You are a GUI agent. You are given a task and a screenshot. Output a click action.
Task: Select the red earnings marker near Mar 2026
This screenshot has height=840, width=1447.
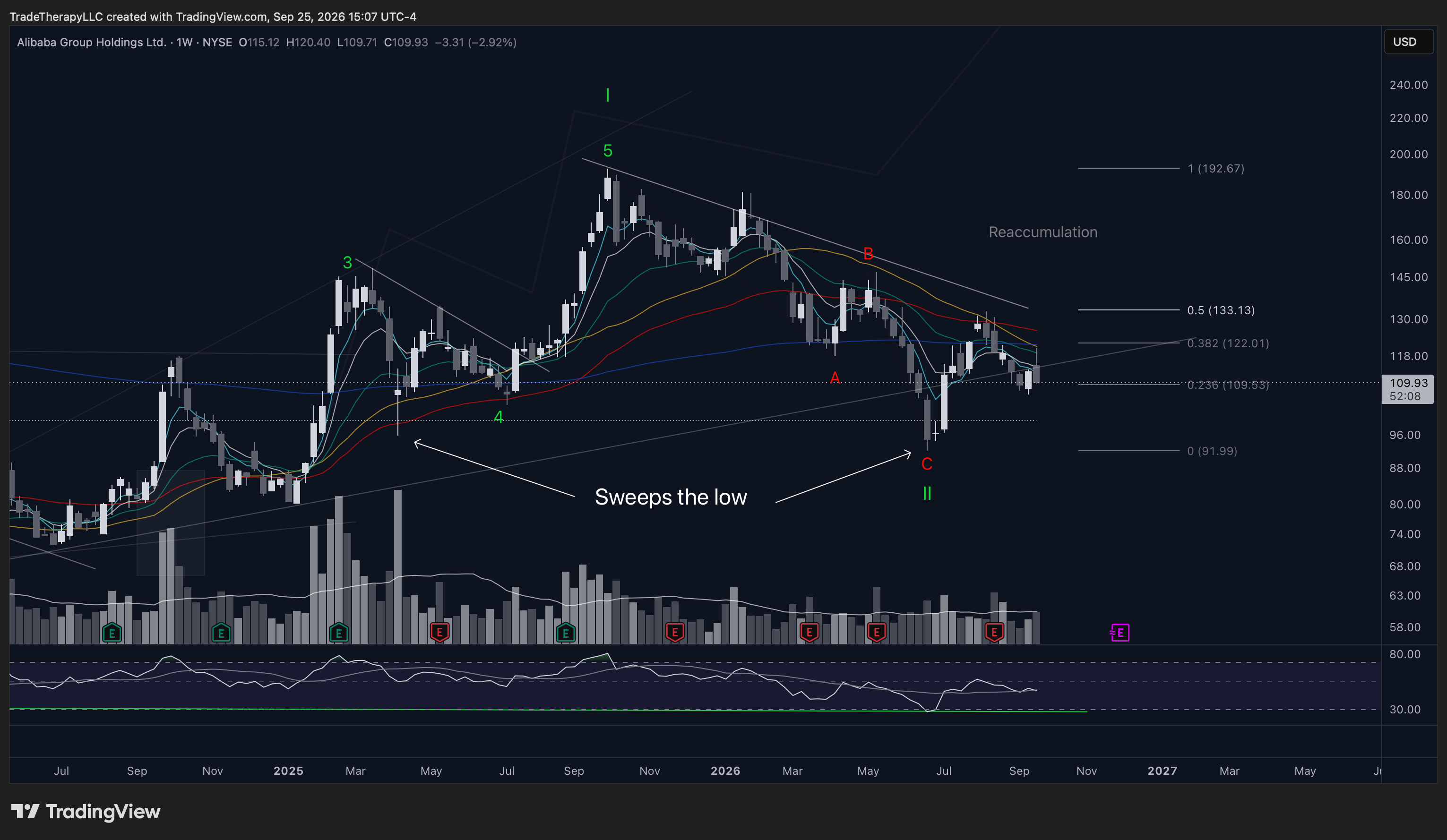click(x=809, y=633)
